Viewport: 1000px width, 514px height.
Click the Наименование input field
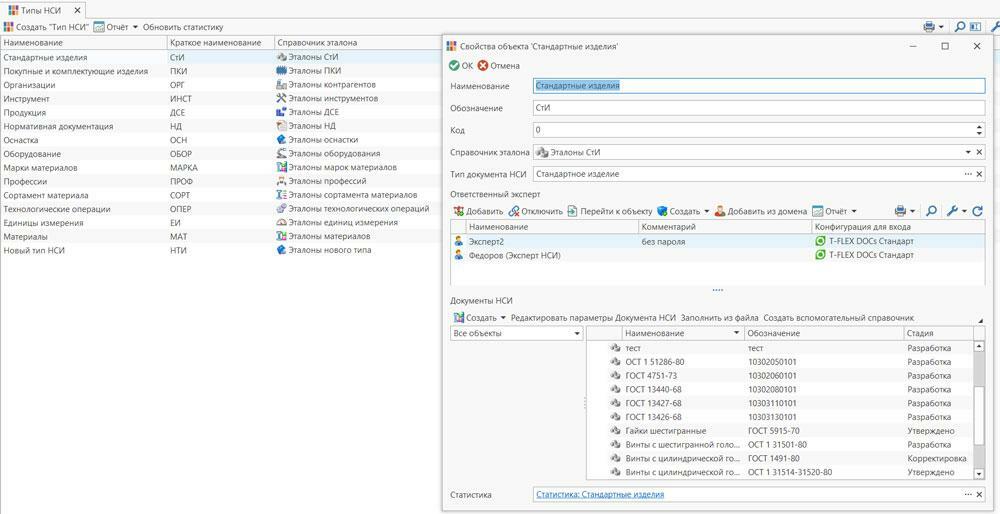759,85
